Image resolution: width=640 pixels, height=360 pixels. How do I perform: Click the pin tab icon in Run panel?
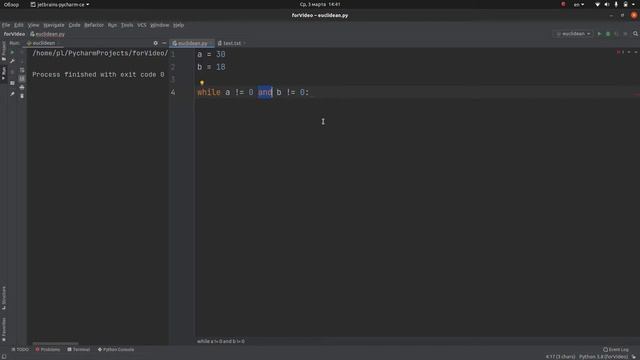point(12,94)
